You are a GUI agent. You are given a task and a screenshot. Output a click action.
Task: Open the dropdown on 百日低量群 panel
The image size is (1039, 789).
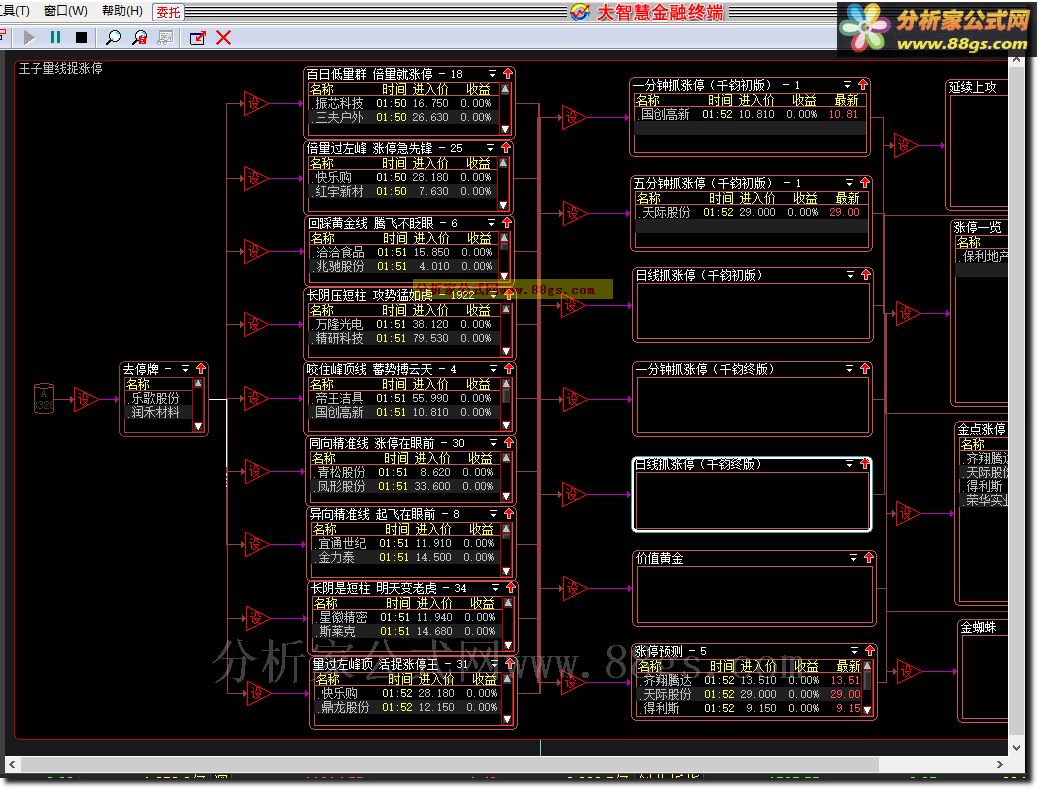point(492,74)
